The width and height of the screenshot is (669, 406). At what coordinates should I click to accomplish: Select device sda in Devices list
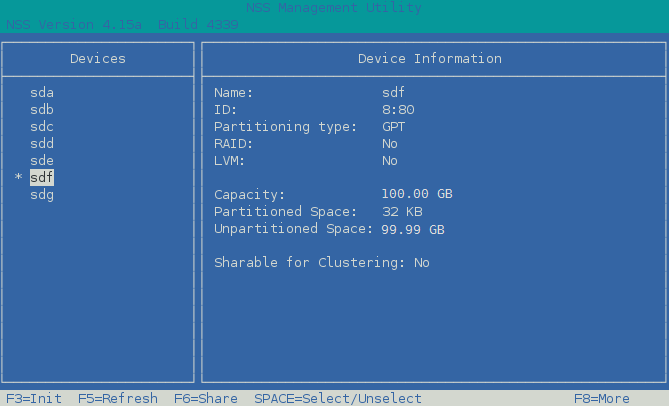click(42, 93)
